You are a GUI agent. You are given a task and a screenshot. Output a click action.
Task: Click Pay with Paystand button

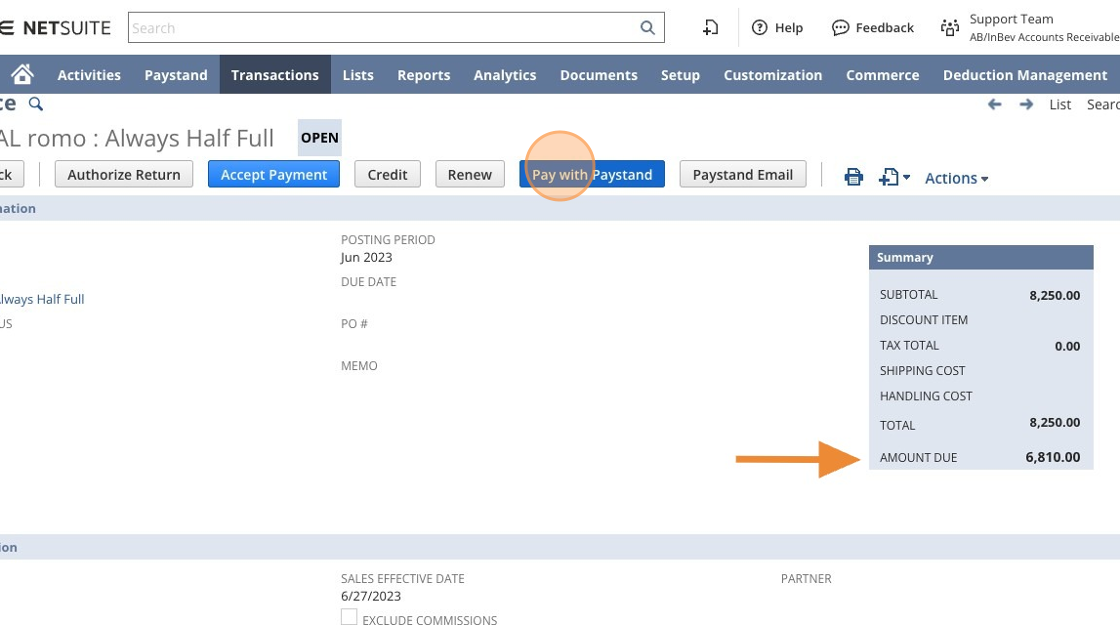pyautogui.click(x=592, y=174)
